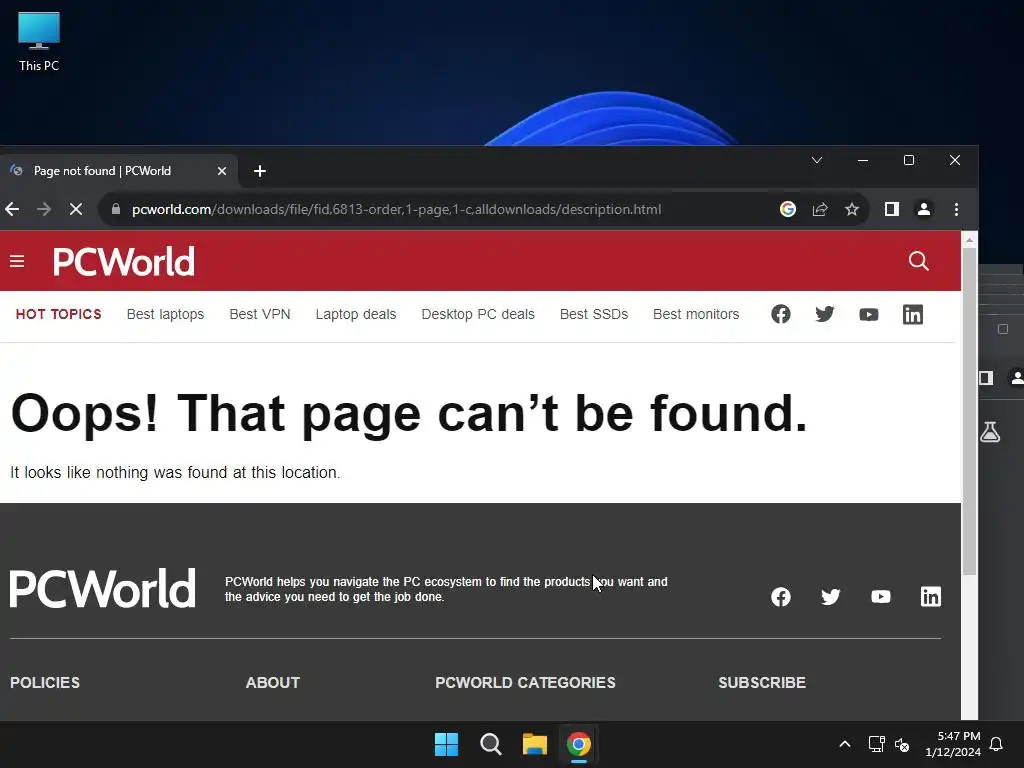Select the Page not found PCWorld tab

[x=119, y=171]
